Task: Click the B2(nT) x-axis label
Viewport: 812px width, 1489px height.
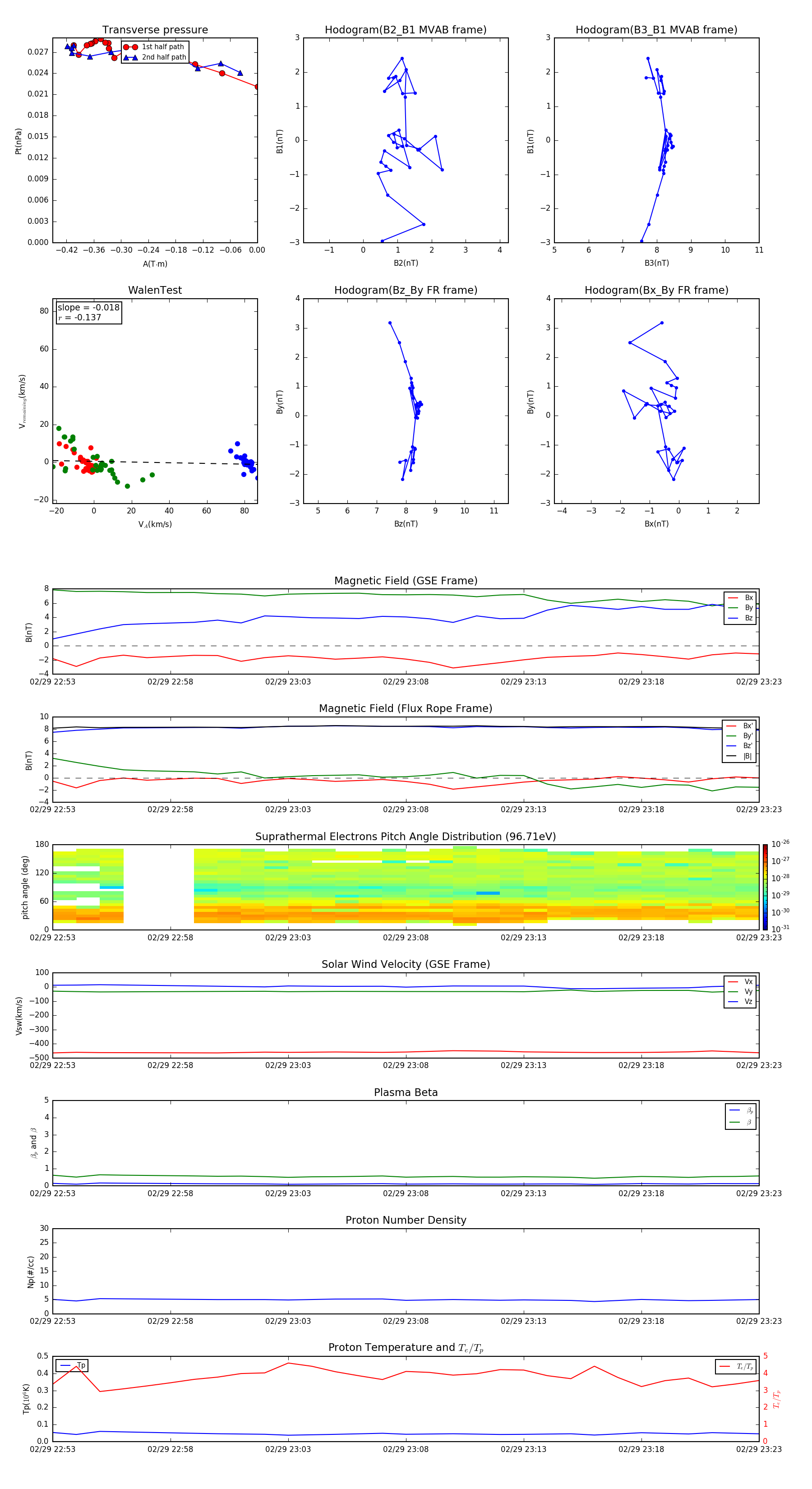Action: (406, 263)
